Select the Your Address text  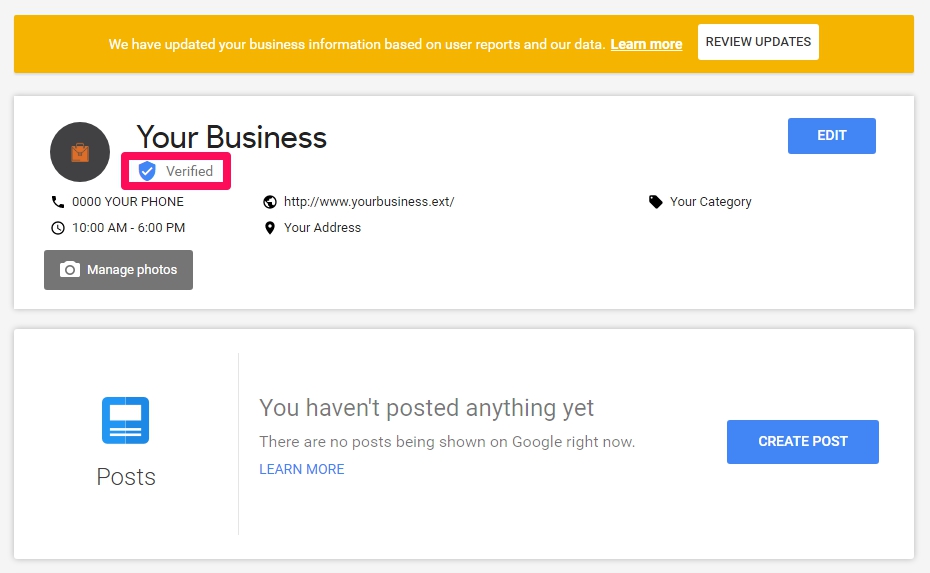322,228
